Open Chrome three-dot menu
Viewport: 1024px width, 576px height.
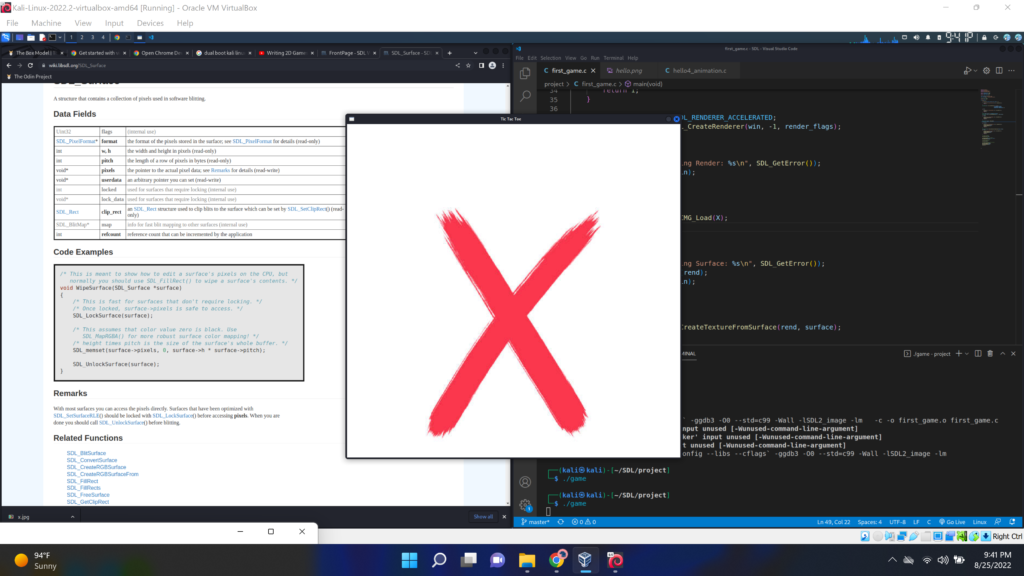(x=503, y=65)
